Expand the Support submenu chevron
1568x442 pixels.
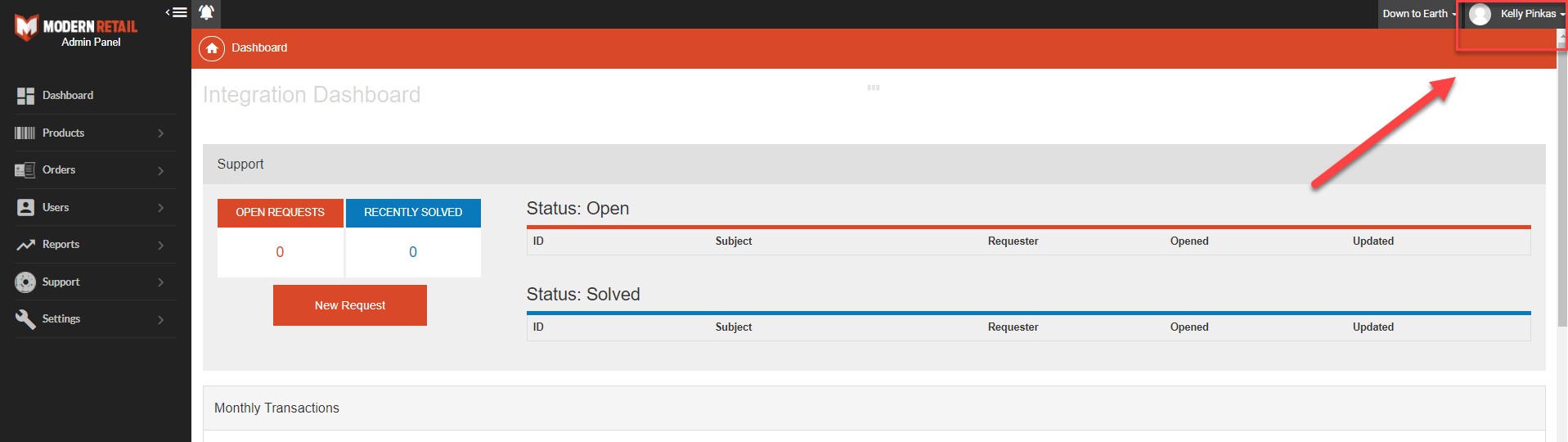click(160, 282)
